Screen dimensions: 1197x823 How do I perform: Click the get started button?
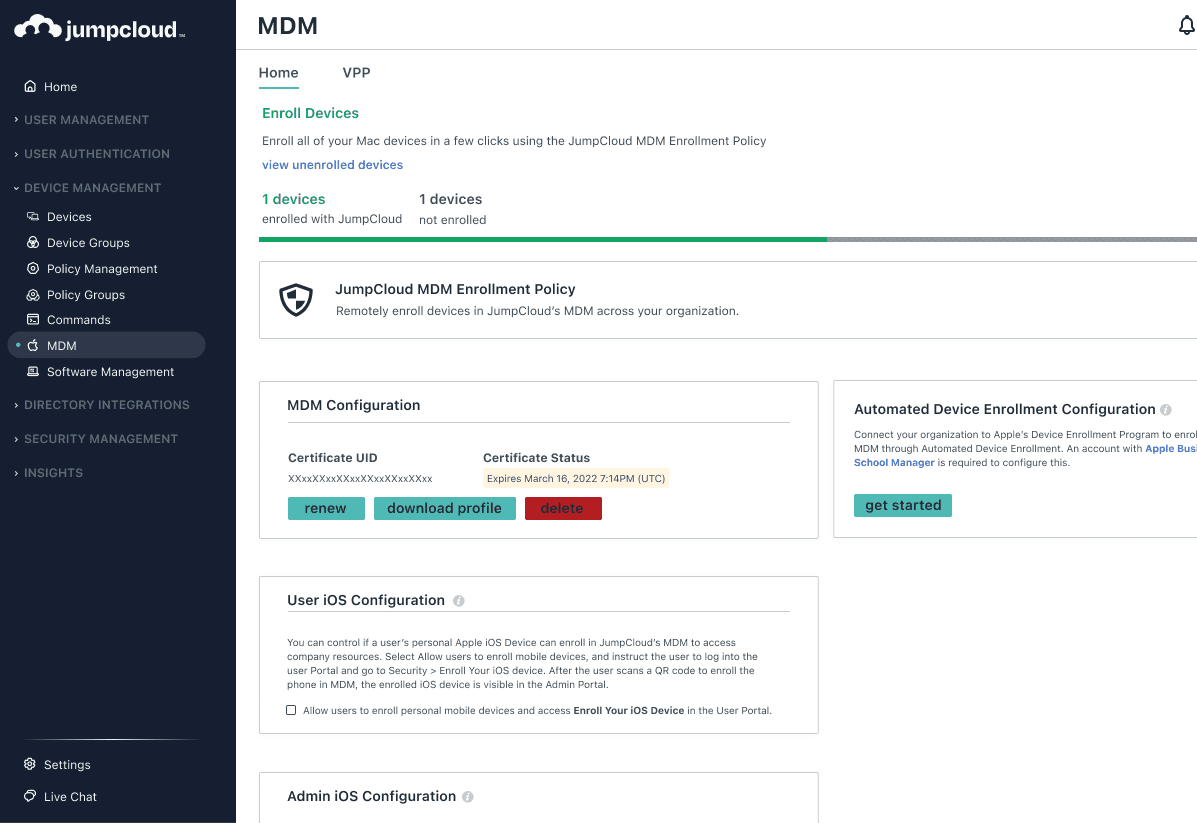coord(902,505)
